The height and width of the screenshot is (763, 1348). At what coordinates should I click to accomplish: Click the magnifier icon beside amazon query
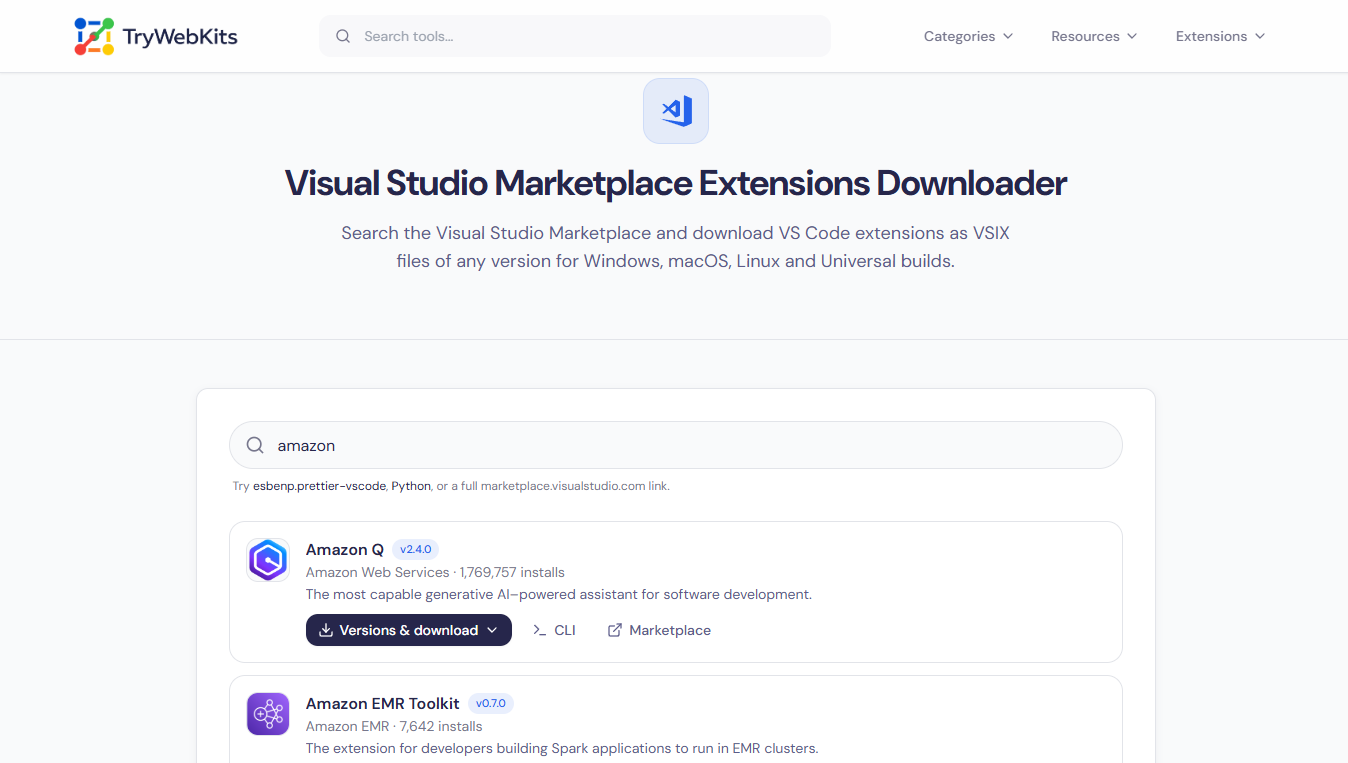click(256, 445)
